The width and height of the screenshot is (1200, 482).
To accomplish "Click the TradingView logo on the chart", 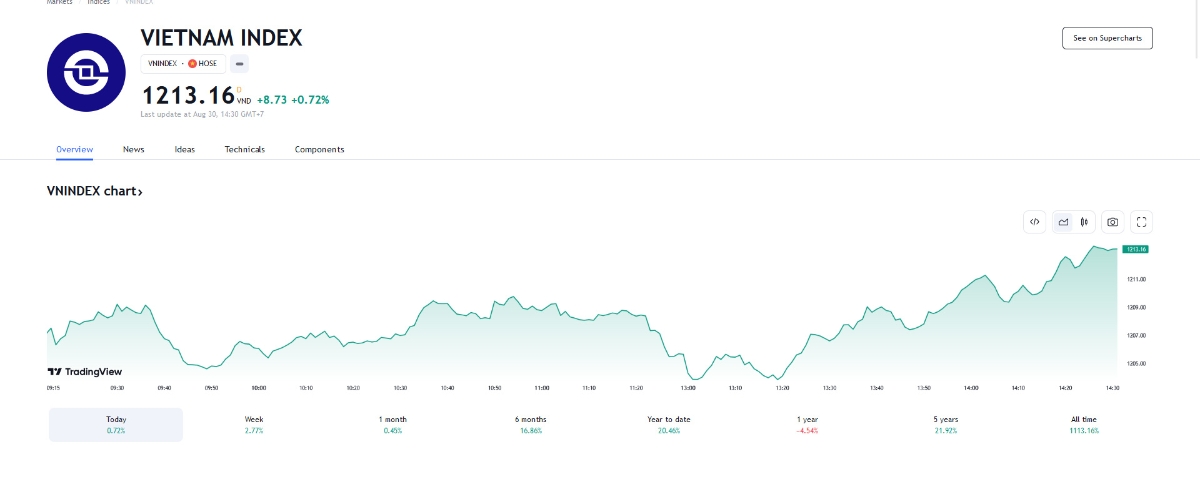I will (x=77, y=371).
